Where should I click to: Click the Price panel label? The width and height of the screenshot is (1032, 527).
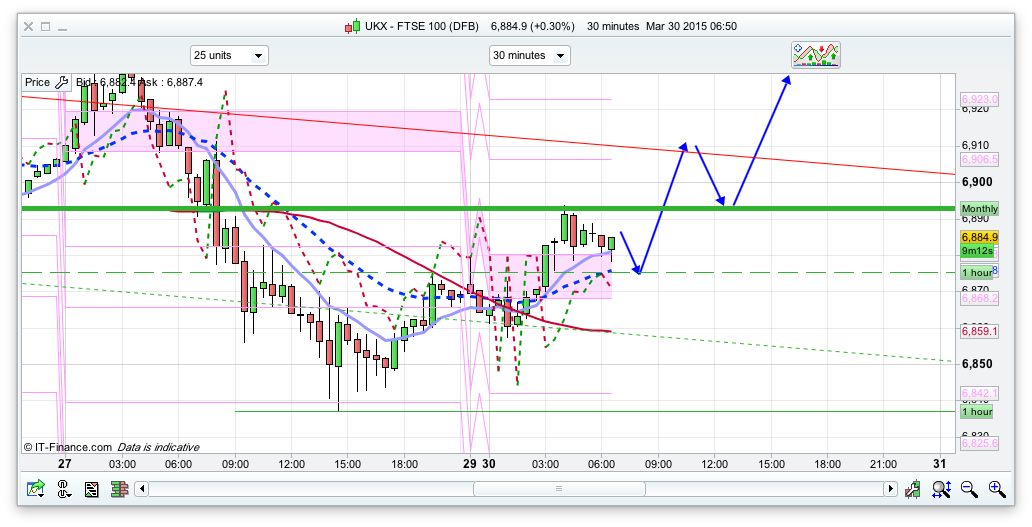(37, 83)
